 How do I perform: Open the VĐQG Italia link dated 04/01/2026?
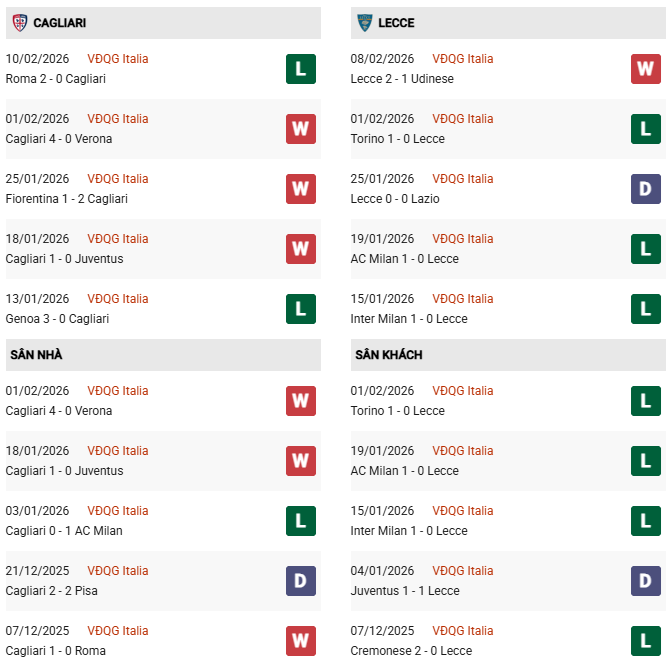click(x=463, y=571)
